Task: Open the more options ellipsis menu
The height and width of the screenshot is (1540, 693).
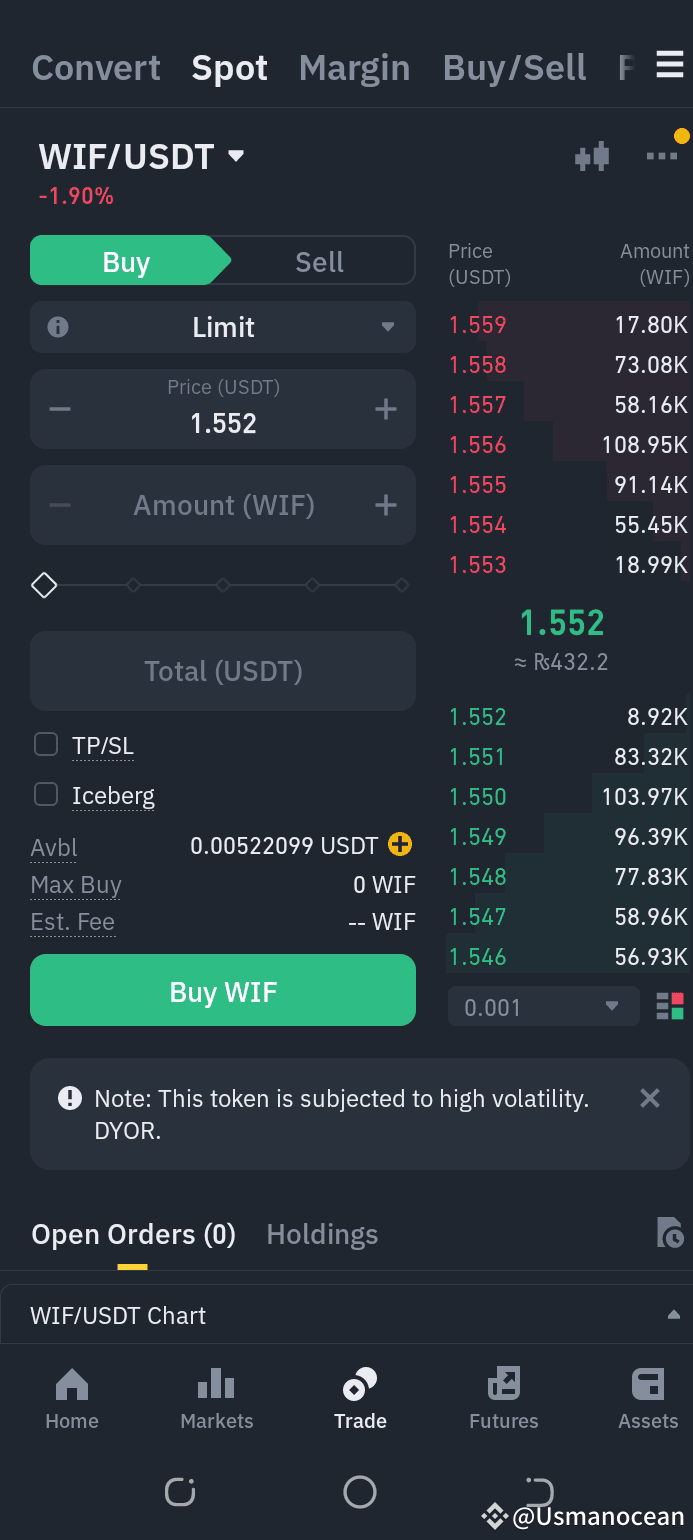Action: (x=661, y=156)
